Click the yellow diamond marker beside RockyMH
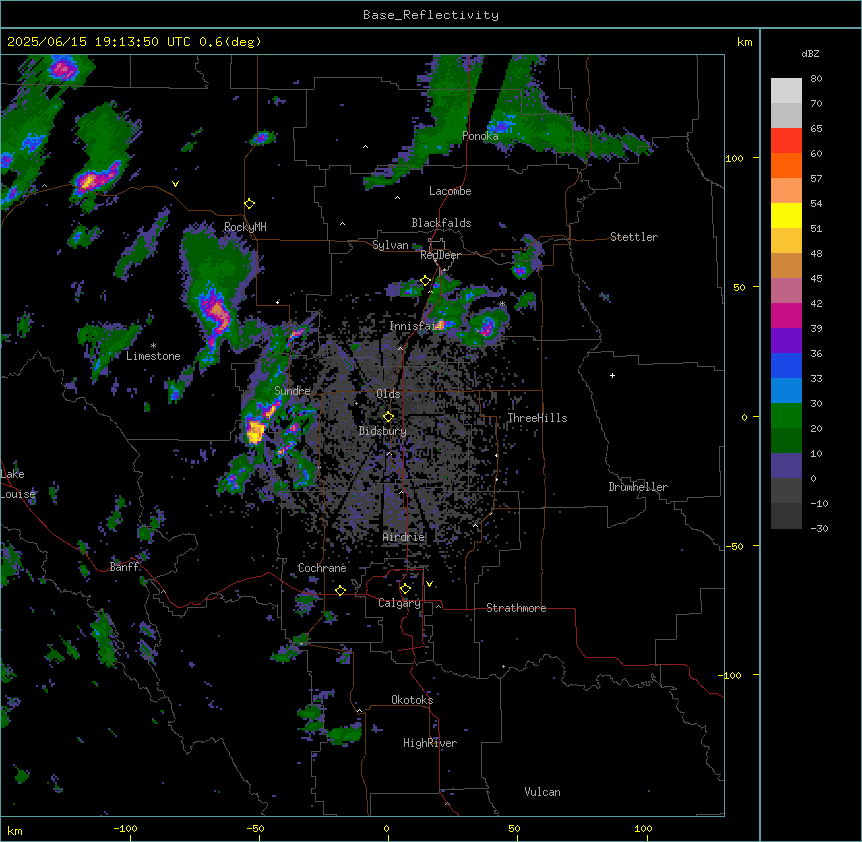862x842 pixels. 249,204
